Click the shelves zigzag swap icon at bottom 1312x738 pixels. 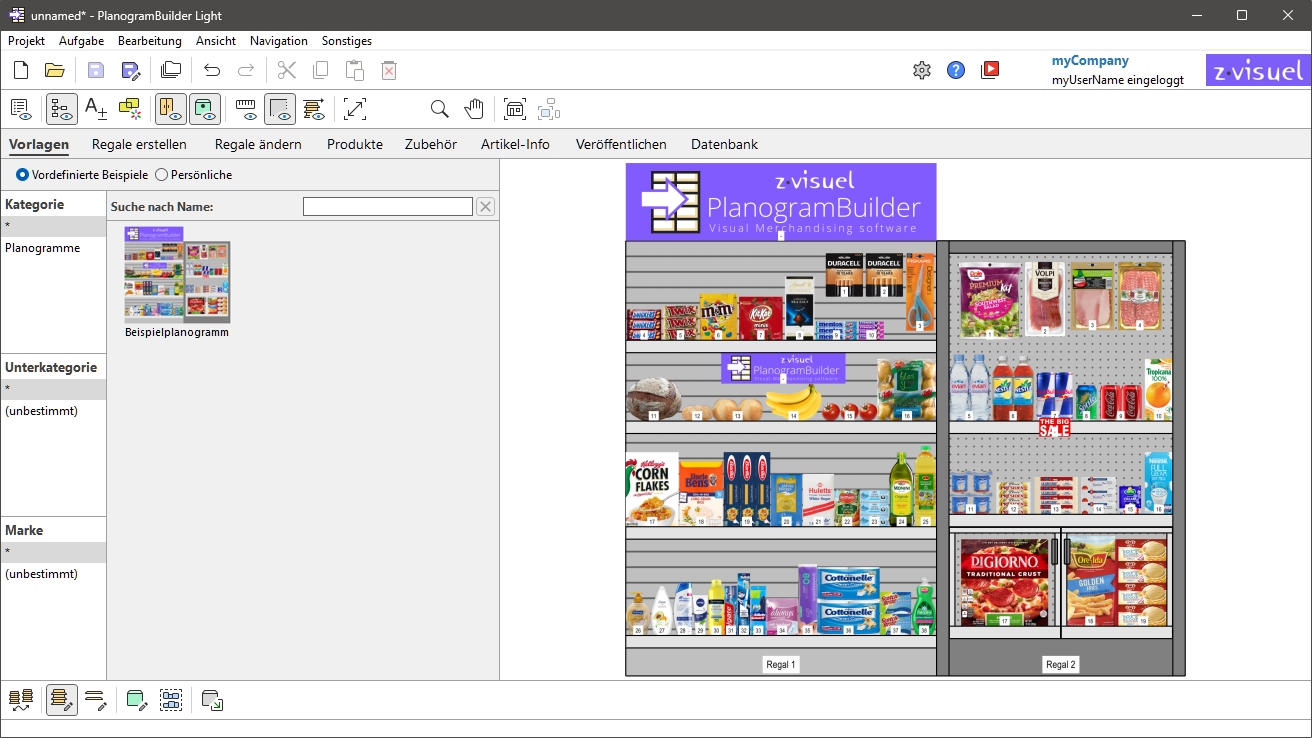tap(21, 700)
